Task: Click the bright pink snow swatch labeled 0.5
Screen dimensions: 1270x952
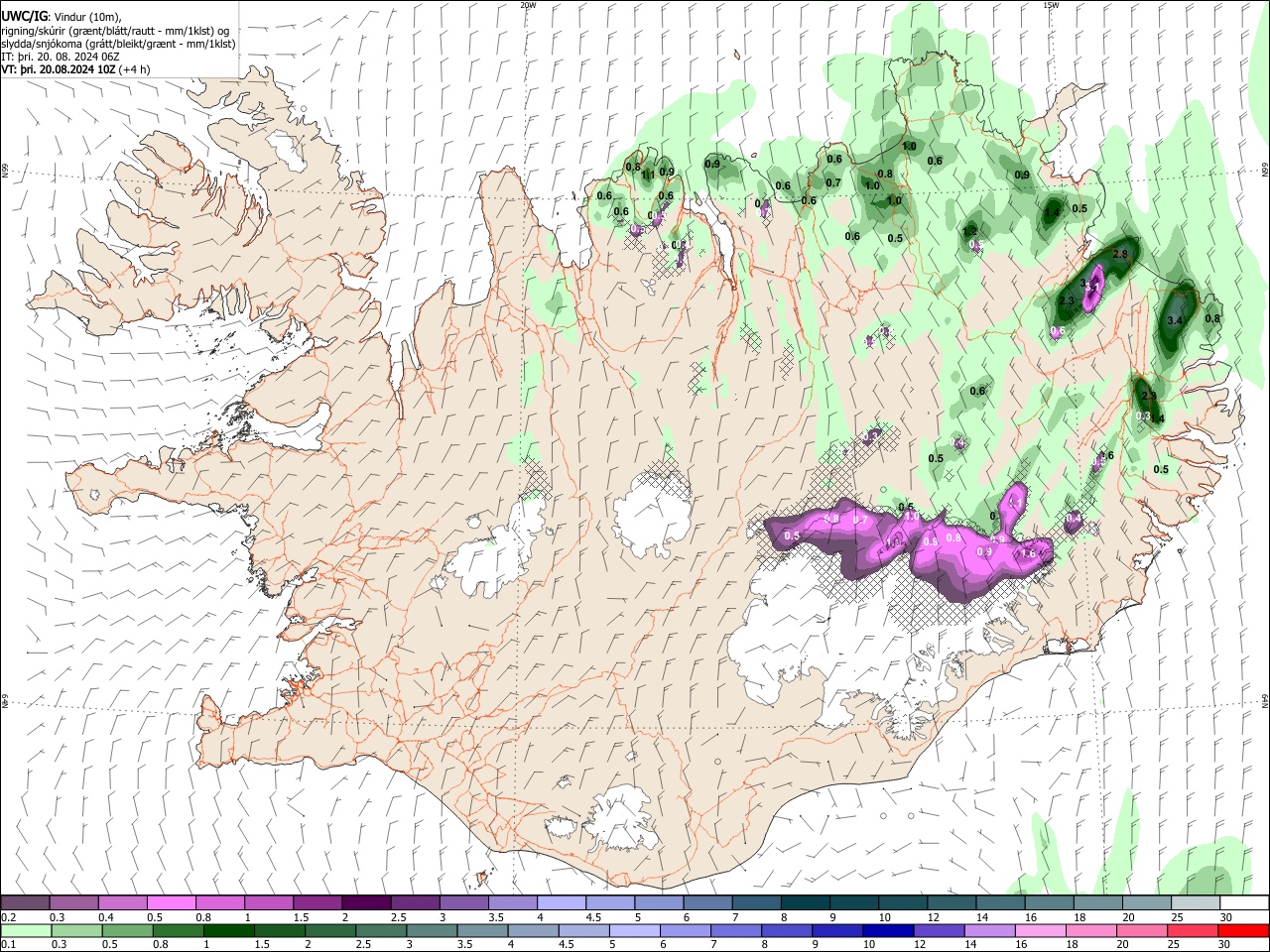Action: click(x=171, y=902)
